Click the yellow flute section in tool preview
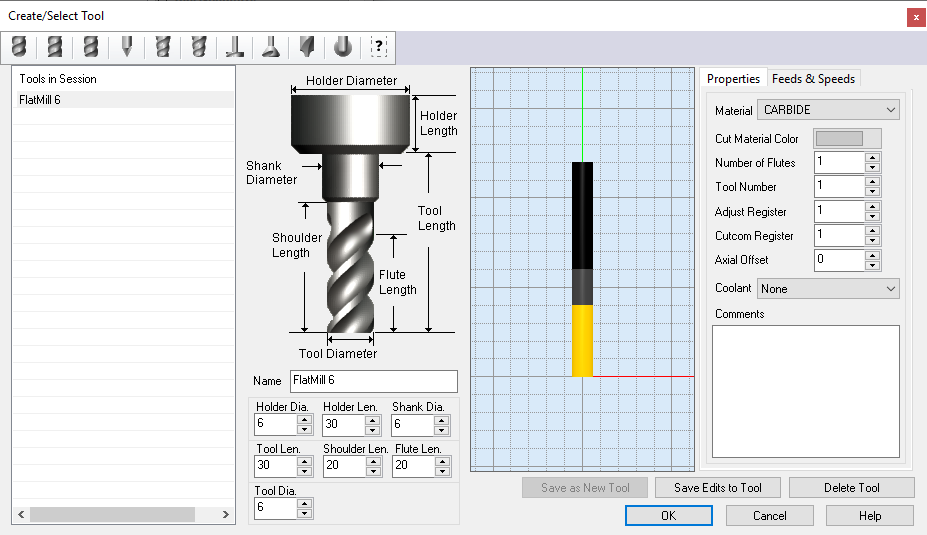 point(582,341)
